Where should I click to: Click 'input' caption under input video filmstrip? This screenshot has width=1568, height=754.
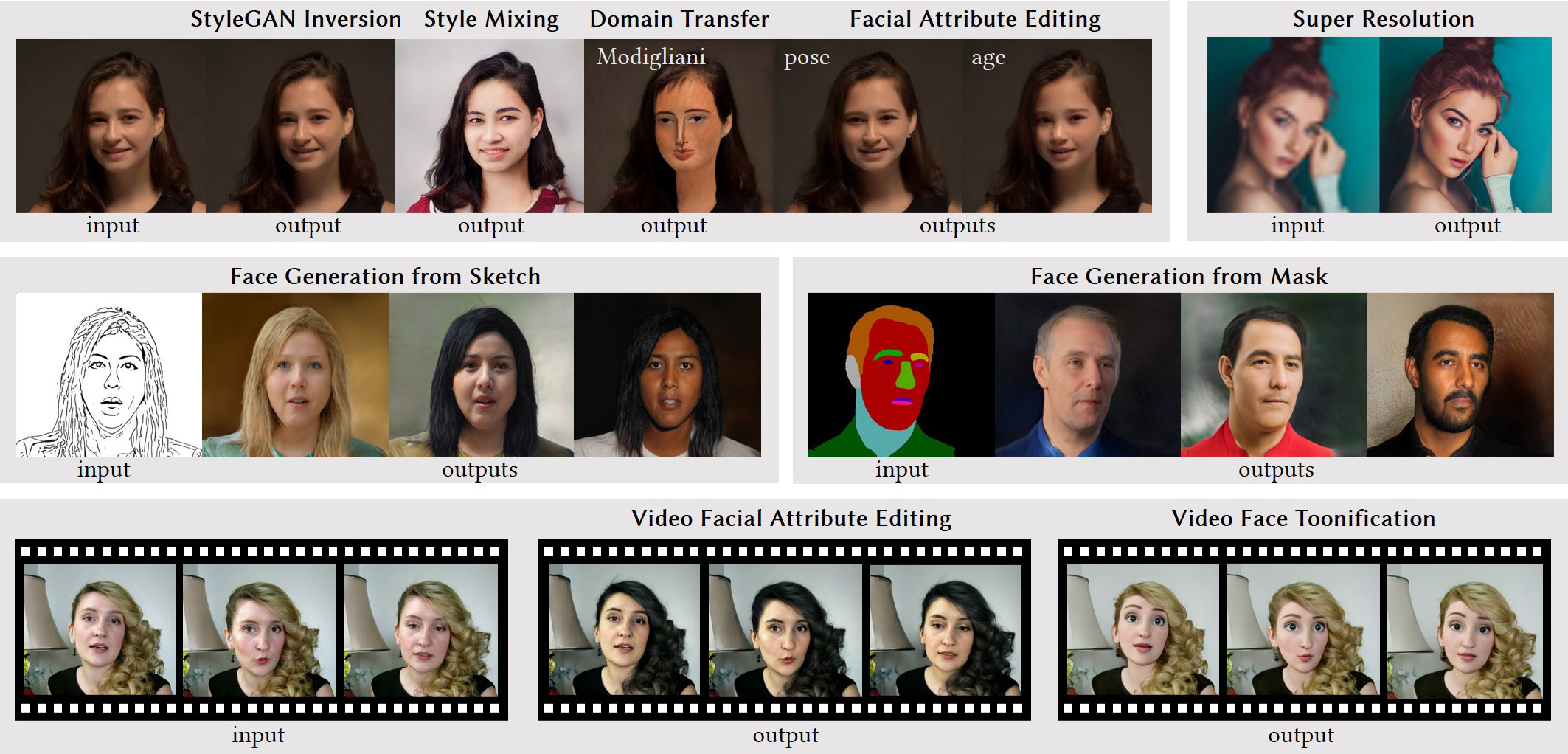click(258, 736)
